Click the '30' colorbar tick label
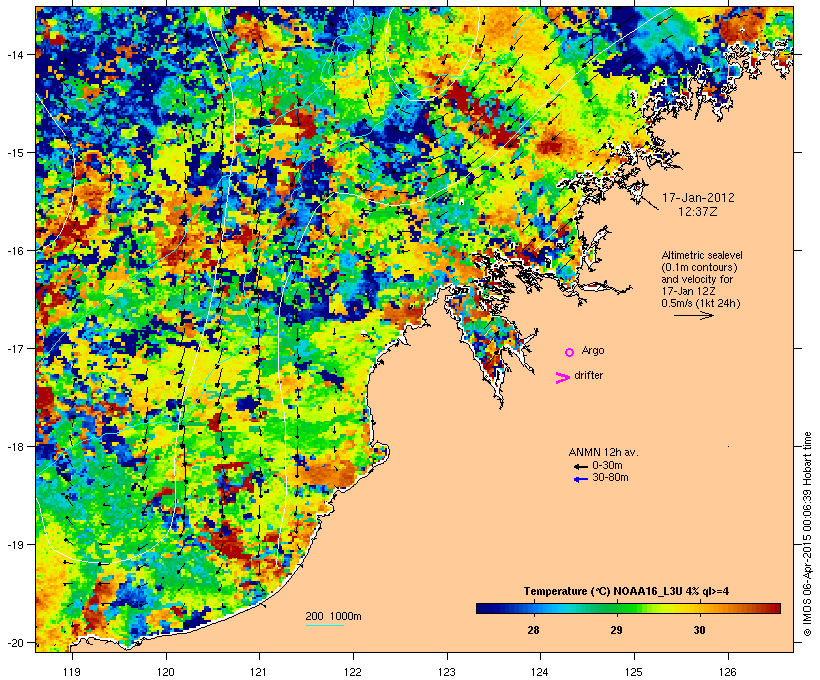 699,630
